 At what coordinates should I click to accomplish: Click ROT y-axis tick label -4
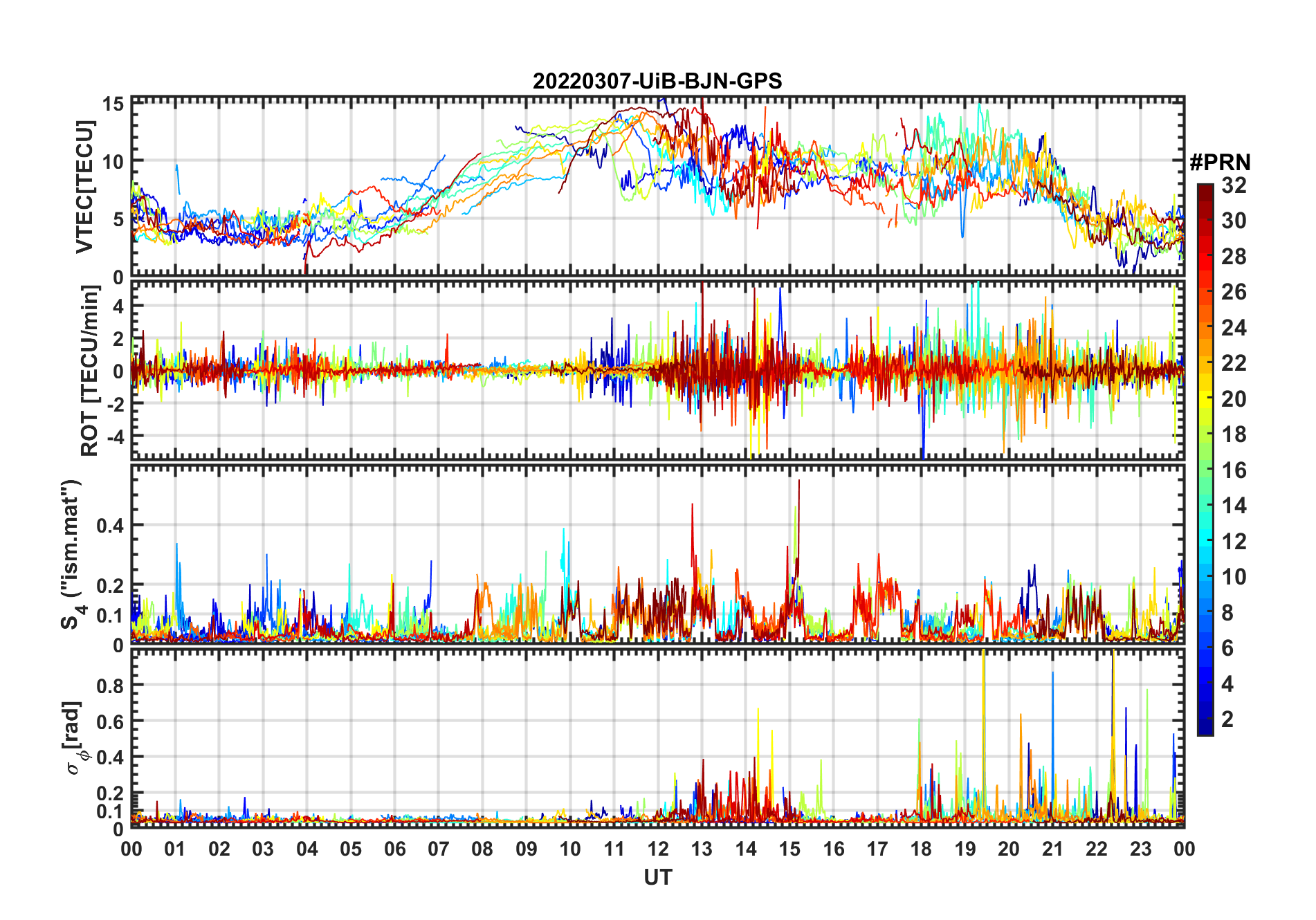(116, 437)
